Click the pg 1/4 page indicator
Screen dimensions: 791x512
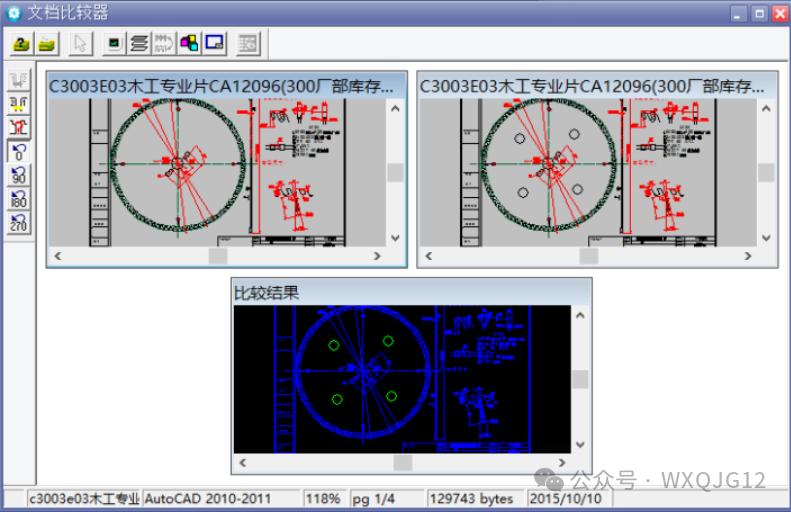click(x=387, y=499)
